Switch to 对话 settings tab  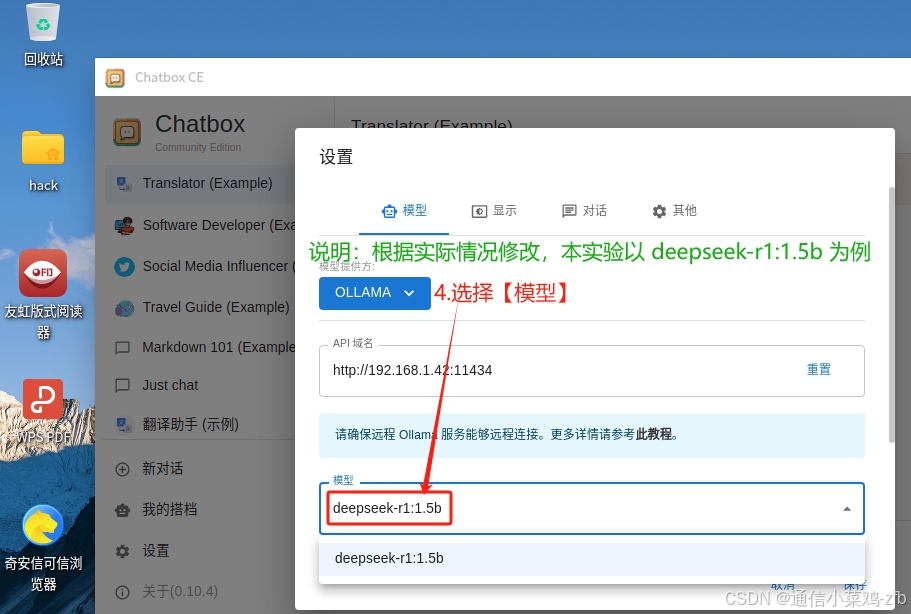tap(584, 211)
